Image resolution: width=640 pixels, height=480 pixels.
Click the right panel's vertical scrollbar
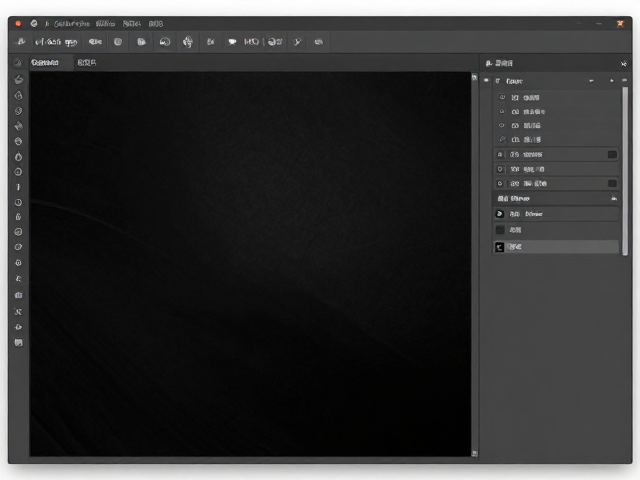point(625,171)
